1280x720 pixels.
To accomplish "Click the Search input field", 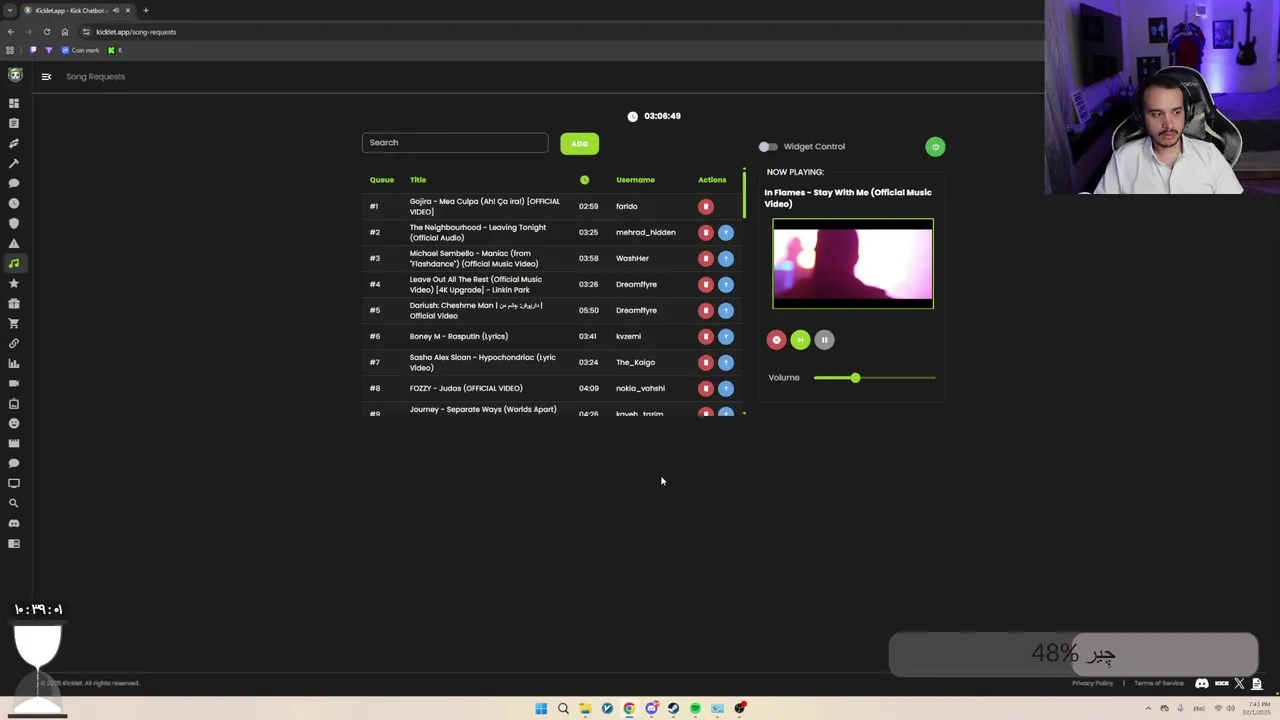I will click(455, 143).
